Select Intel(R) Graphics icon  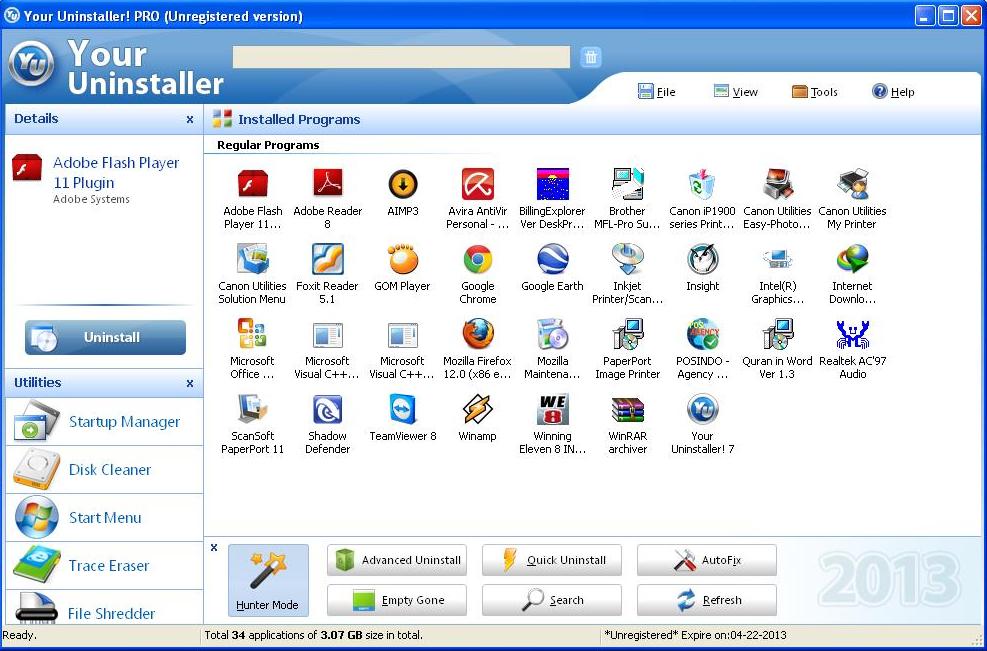(x=777, y=259)
